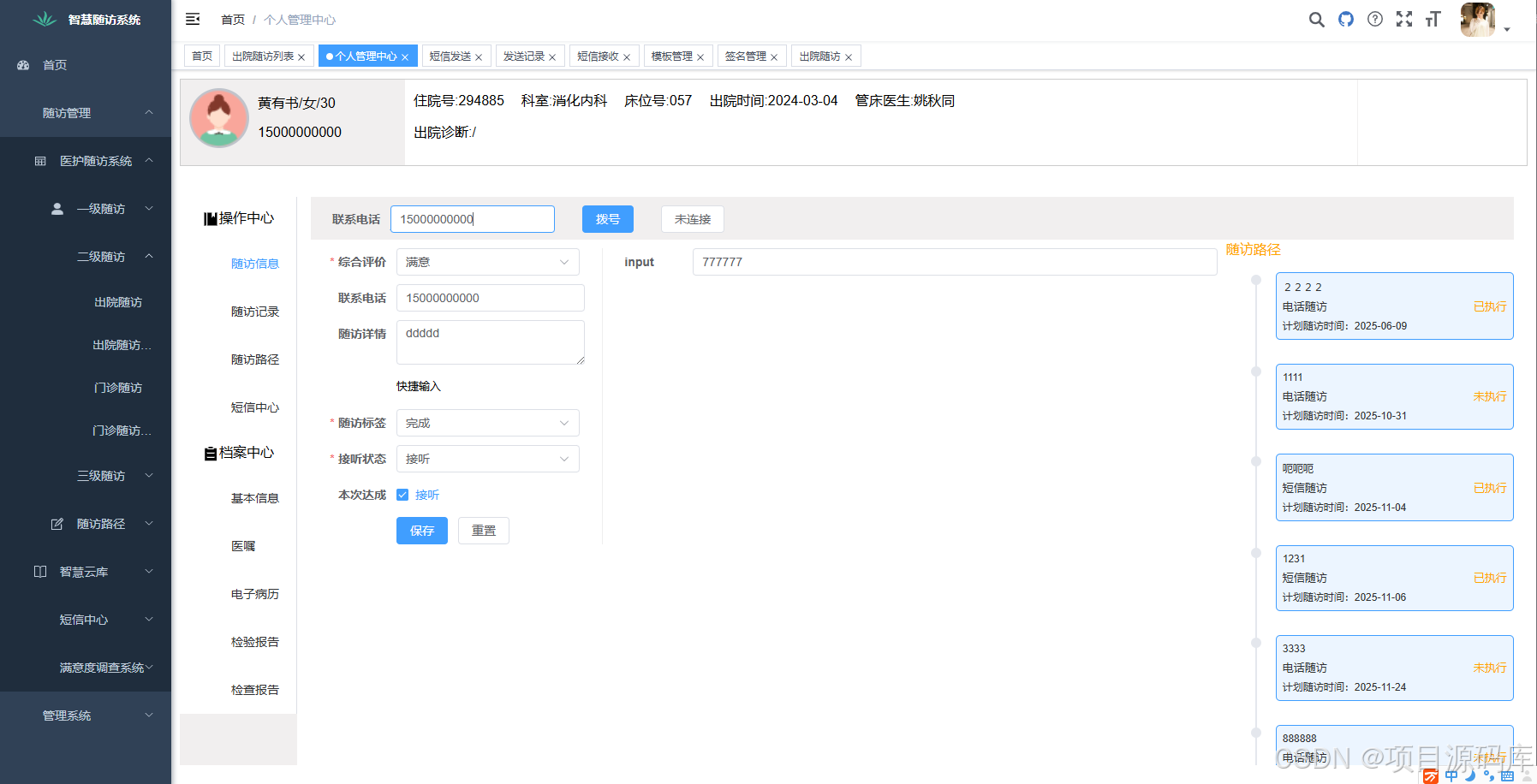This screenshot has width=1537, height=784.
Task: Click the patient avatar image
Action: click(219, 118)
